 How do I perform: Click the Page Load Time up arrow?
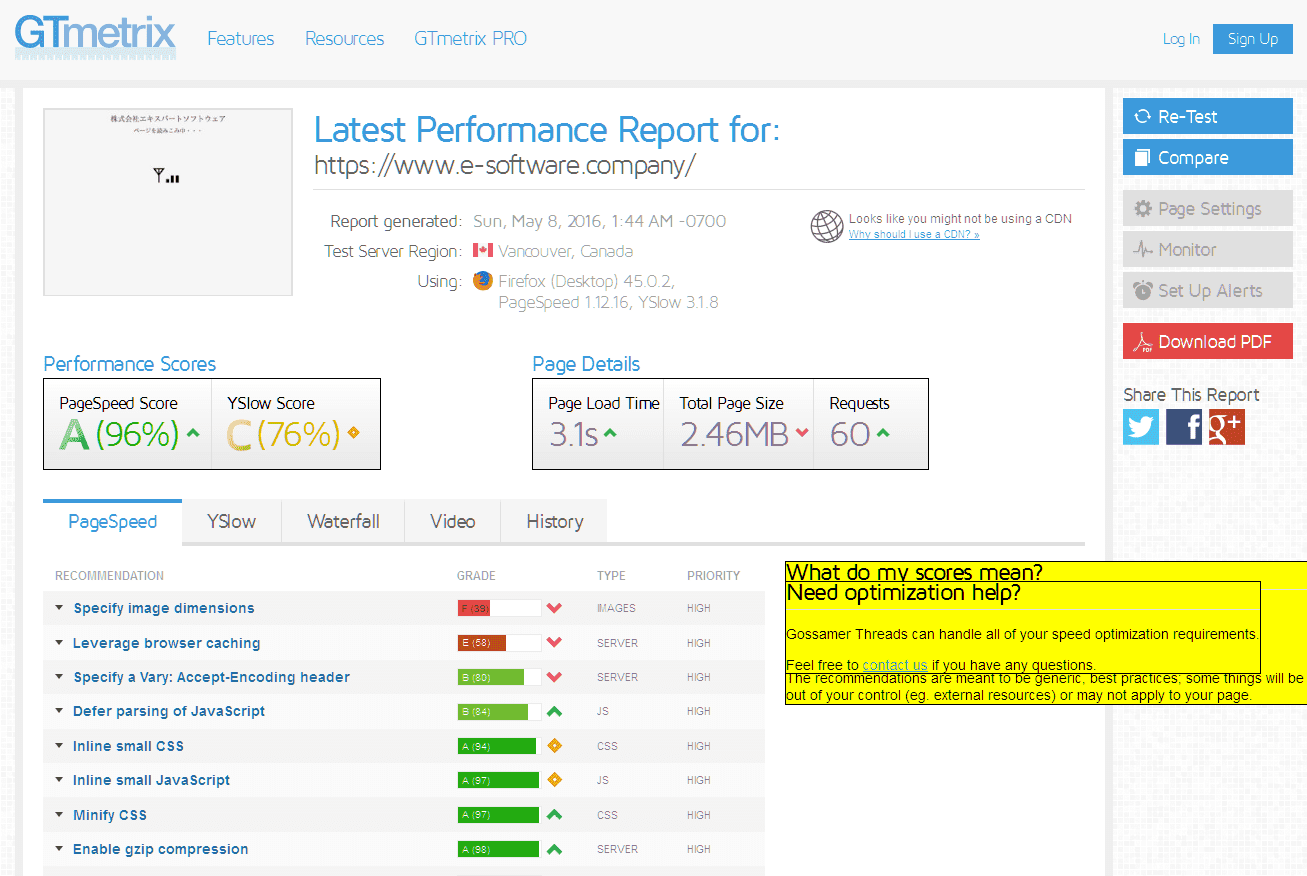[610, 434]
